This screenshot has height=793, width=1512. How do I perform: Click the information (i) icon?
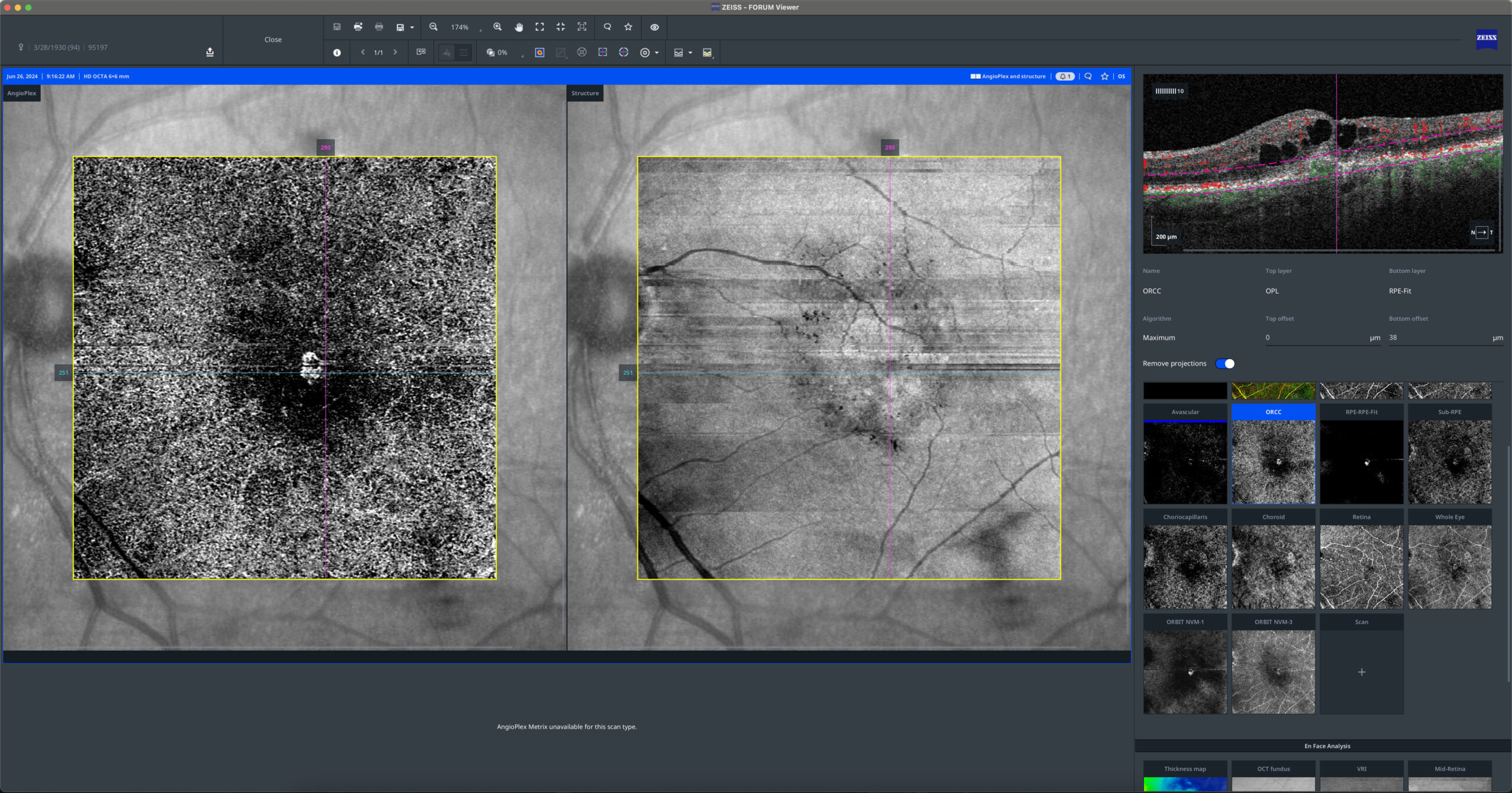(x=337, y=53)
